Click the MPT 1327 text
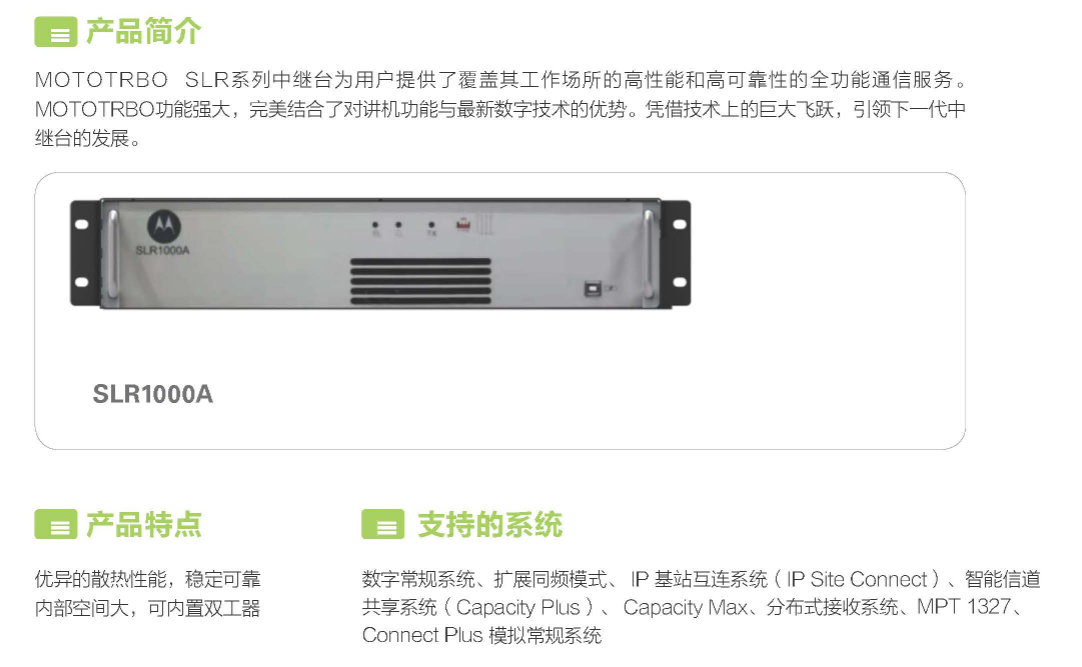 963,607
